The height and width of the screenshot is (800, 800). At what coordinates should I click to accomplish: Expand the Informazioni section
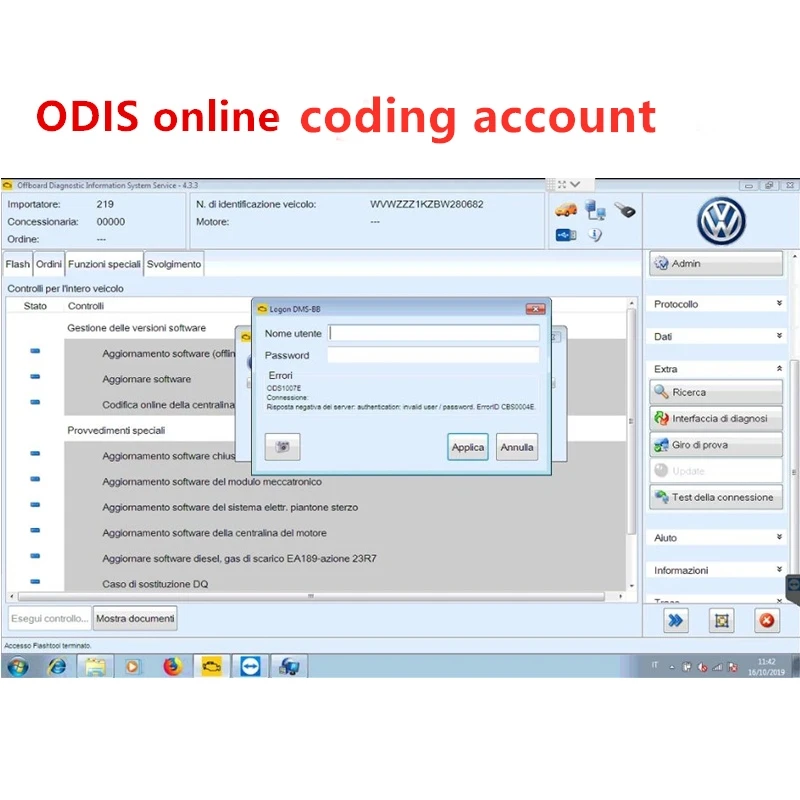click(716, 570)
